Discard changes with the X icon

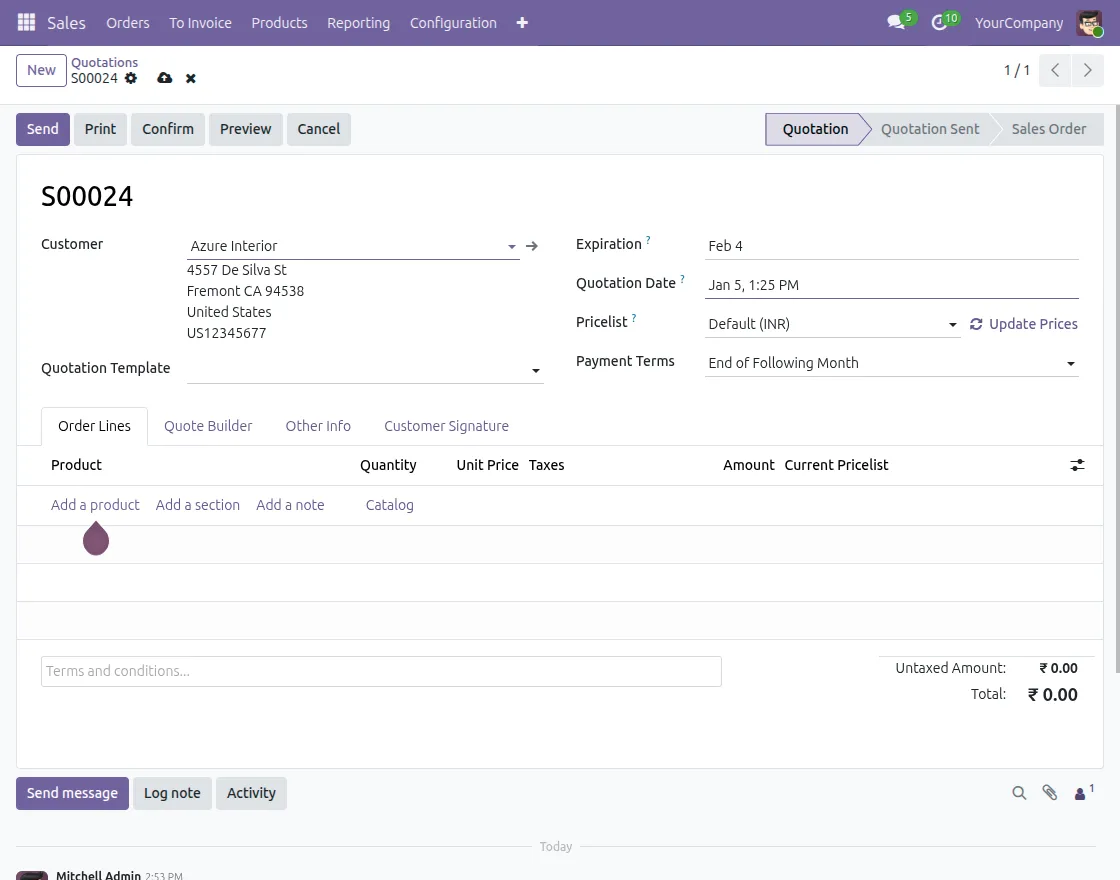191,78
